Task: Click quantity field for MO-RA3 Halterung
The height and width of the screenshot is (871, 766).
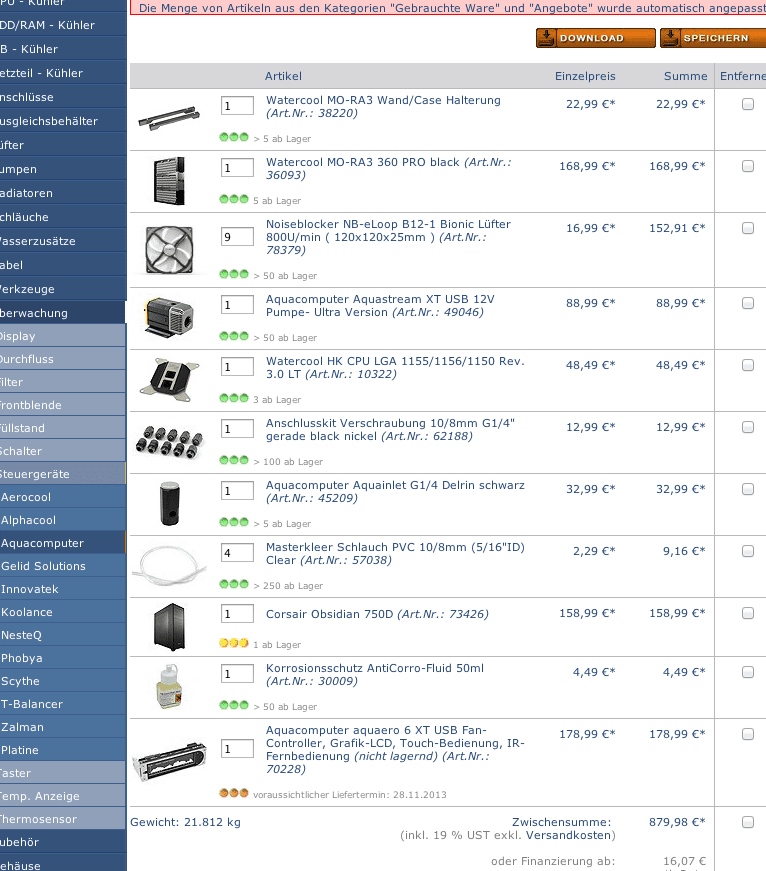Action: click(237, 106)
